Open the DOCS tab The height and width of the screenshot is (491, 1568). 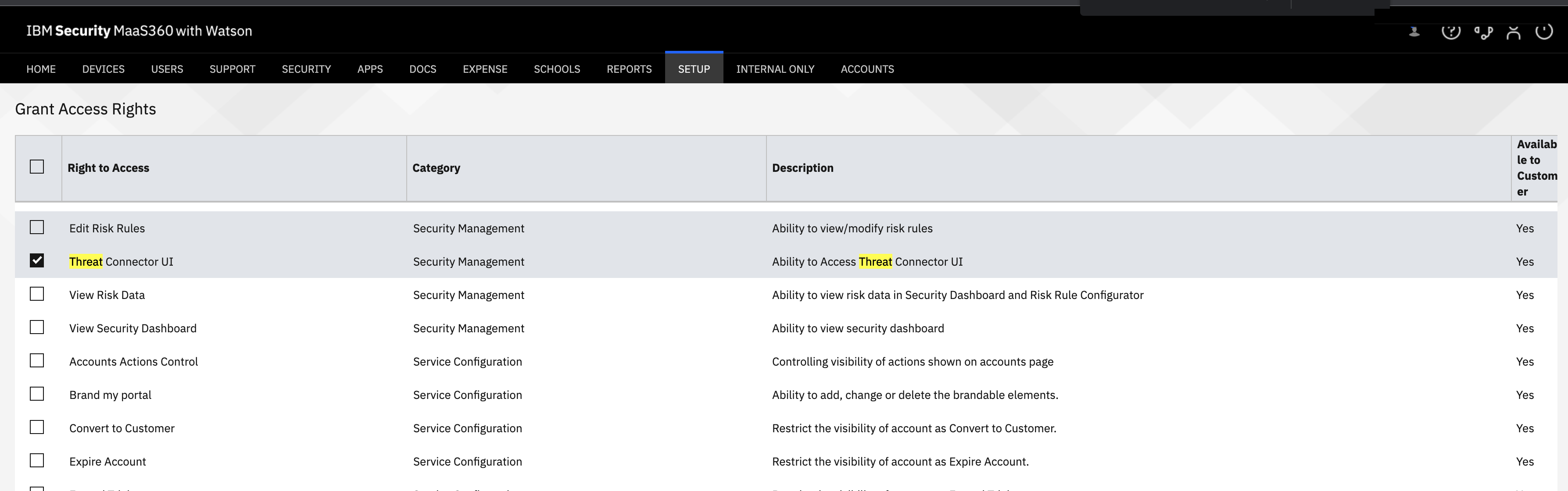pyautogui.click(x=422, y=69)
